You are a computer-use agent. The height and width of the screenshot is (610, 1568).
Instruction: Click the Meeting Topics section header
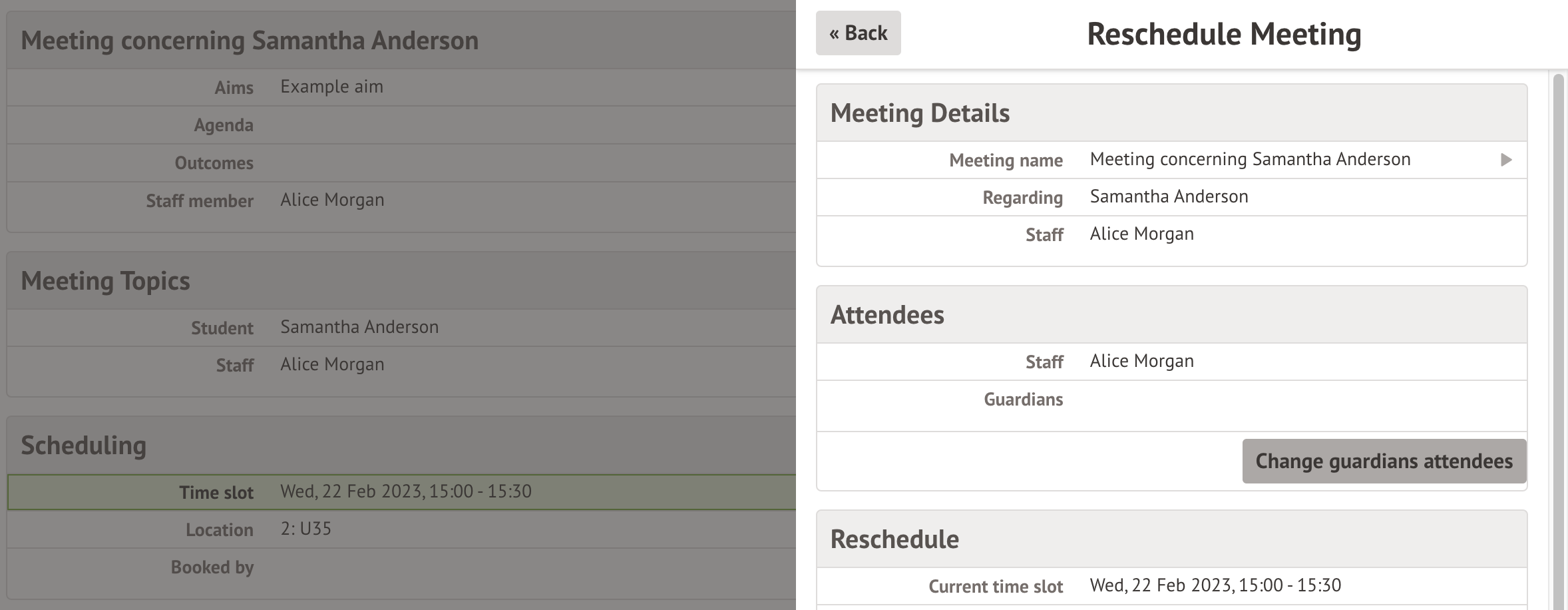[105, 281]
